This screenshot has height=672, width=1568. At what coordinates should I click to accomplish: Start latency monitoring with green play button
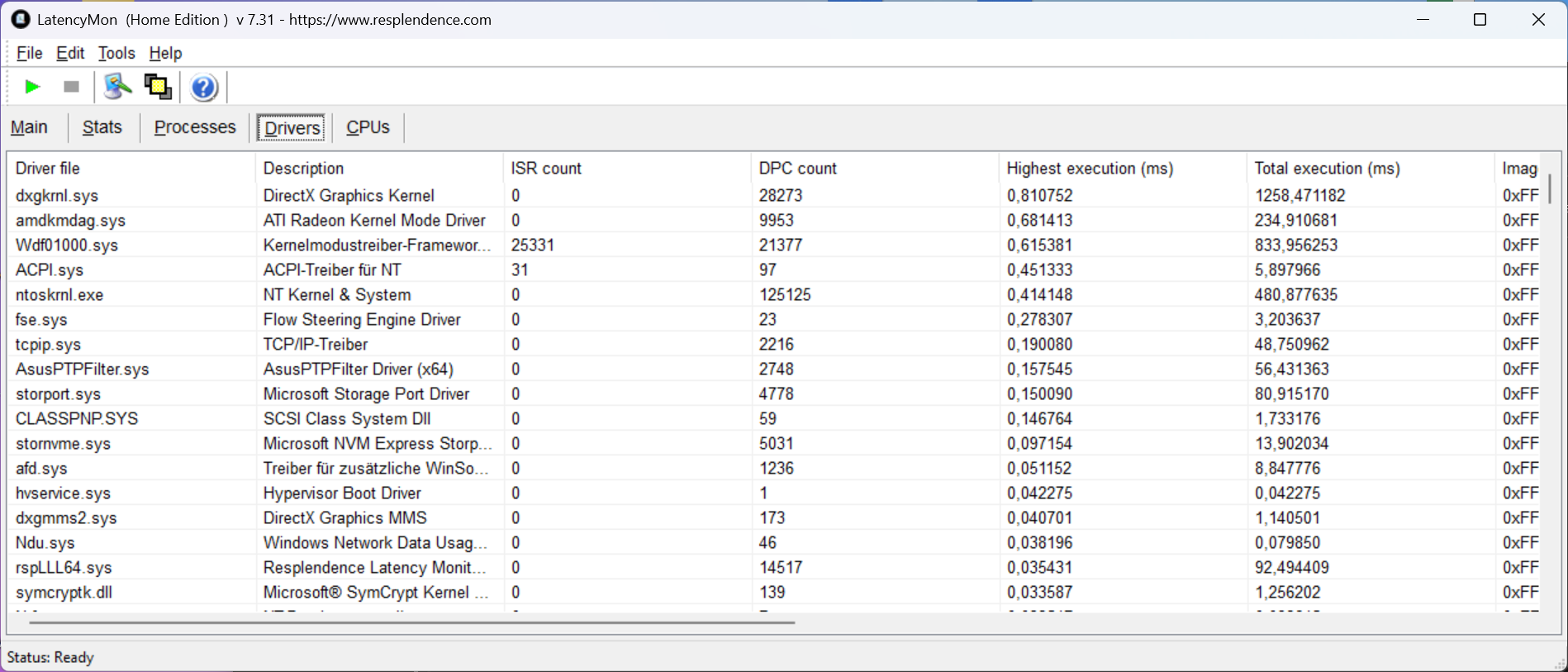tap(32, 87)
